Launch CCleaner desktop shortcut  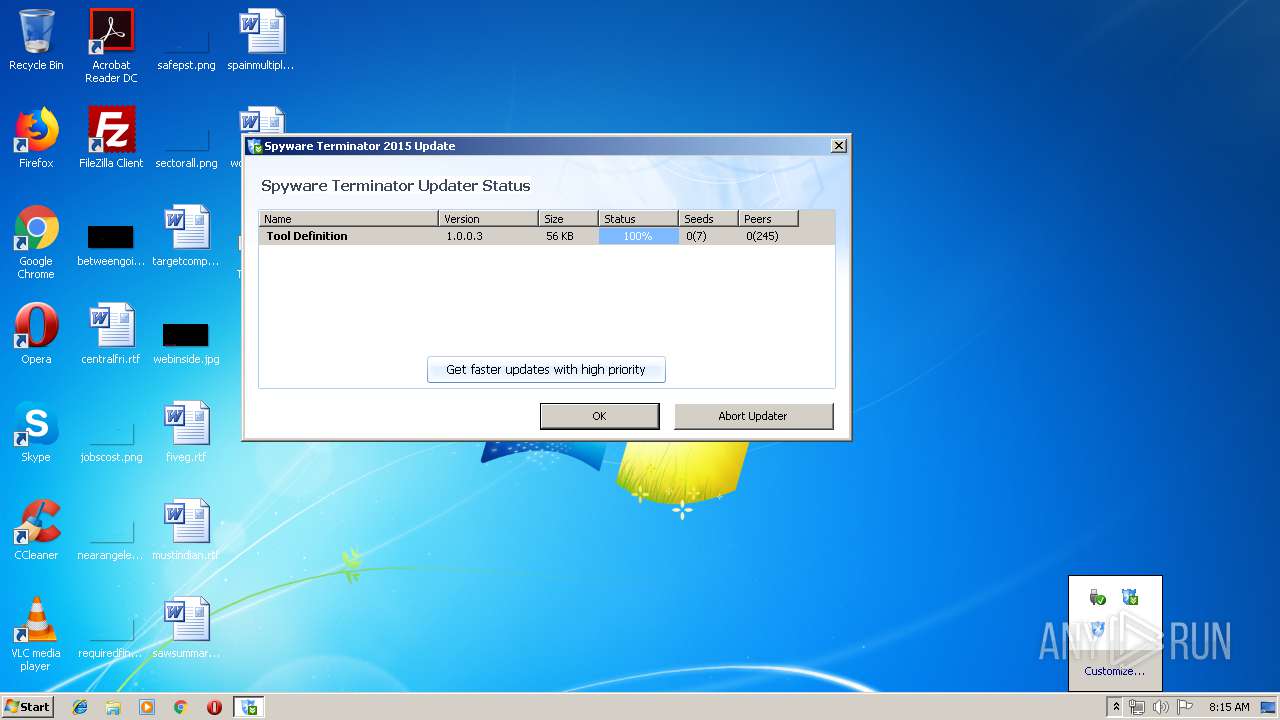point(36,530)
